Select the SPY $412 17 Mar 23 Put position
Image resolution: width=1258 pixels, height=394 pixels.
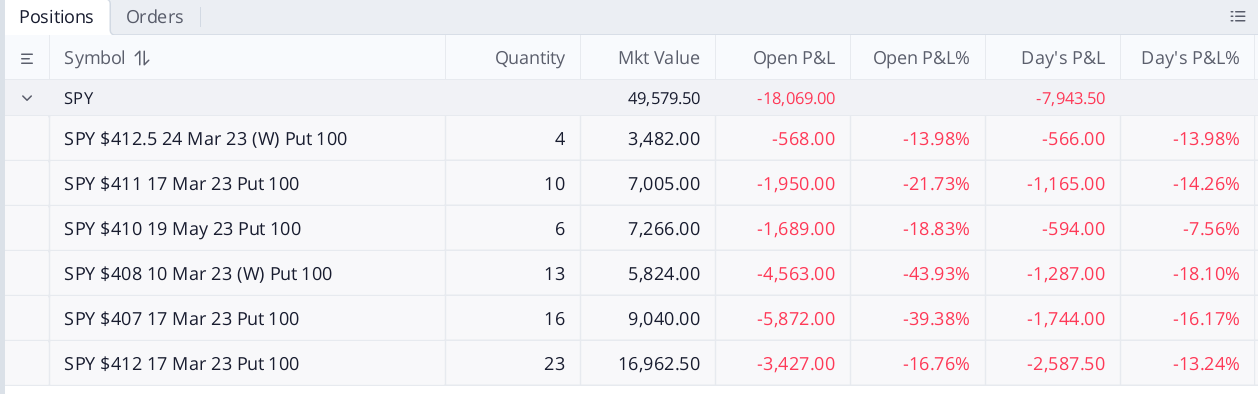tap(630, 363)
